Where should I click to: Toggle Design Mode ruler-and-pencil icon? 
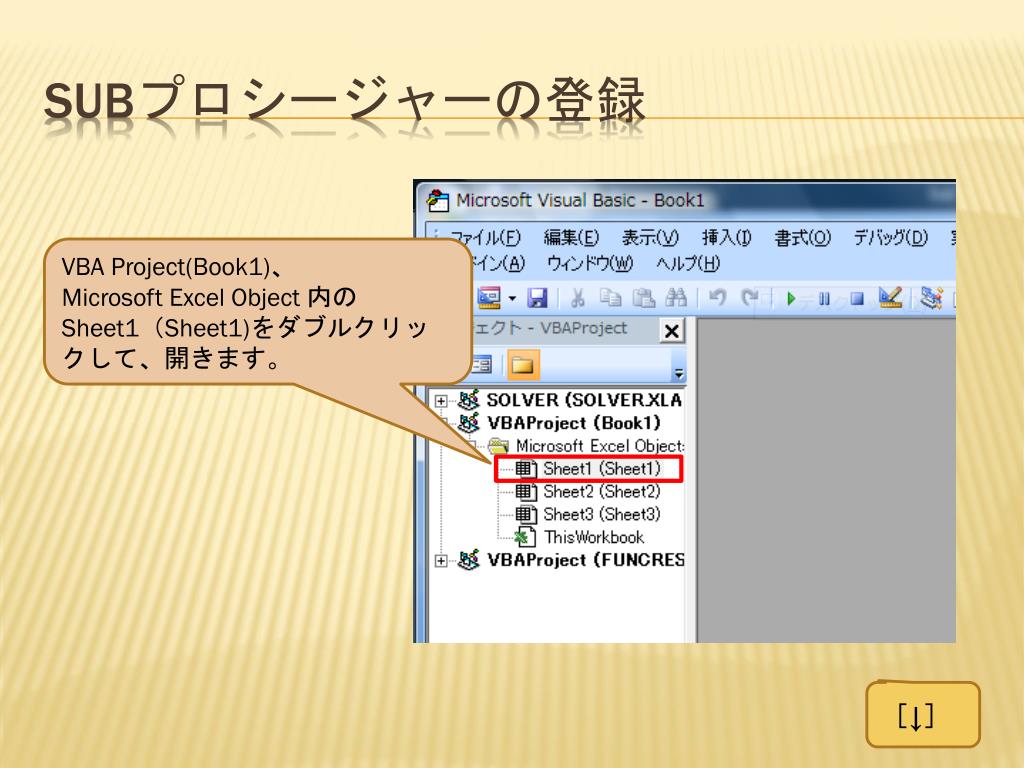coord(891,298)
